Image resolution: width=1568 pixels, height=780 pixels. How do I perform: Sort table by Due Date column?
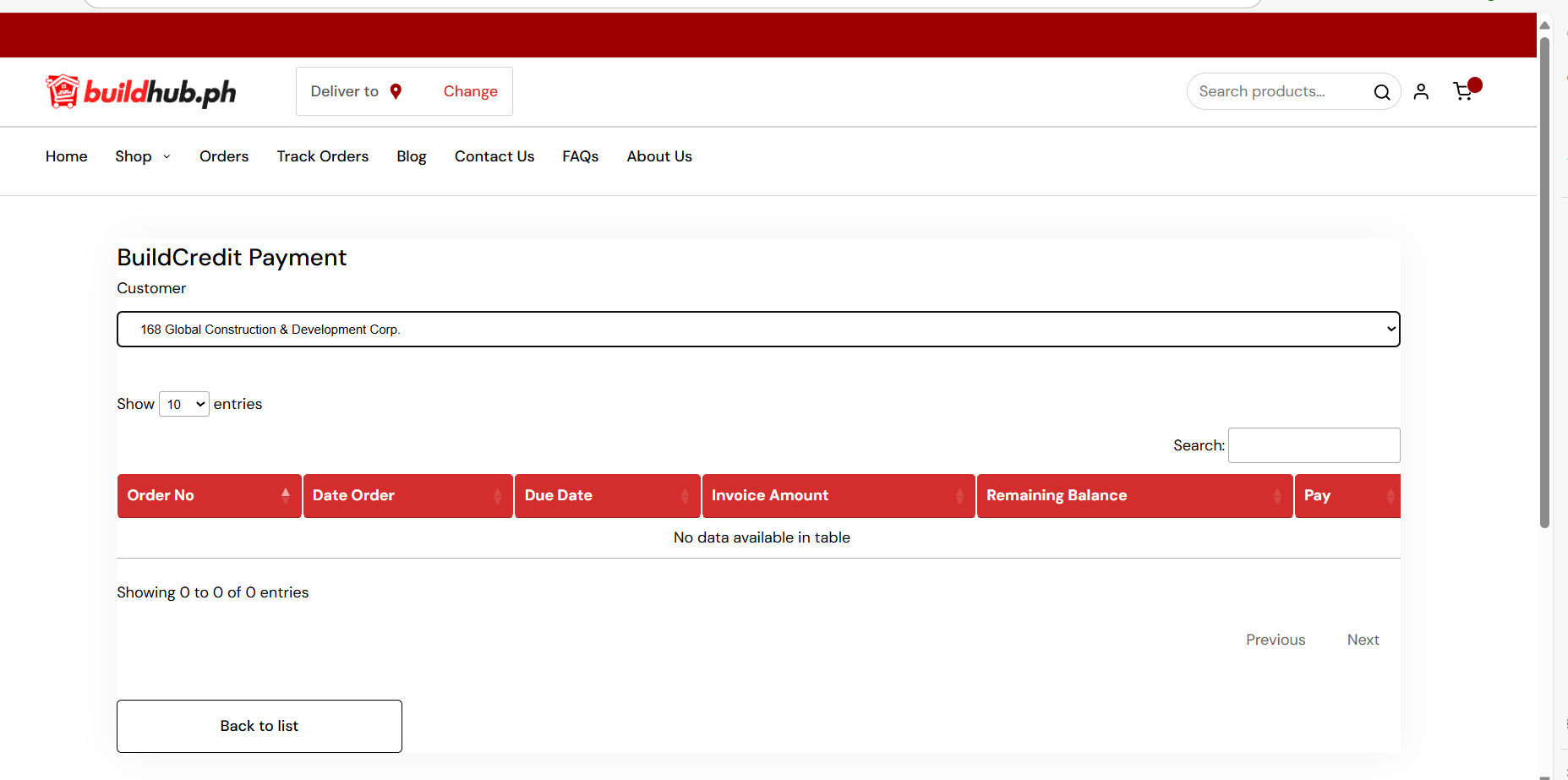pyautogui.click(x=607, y=496)
